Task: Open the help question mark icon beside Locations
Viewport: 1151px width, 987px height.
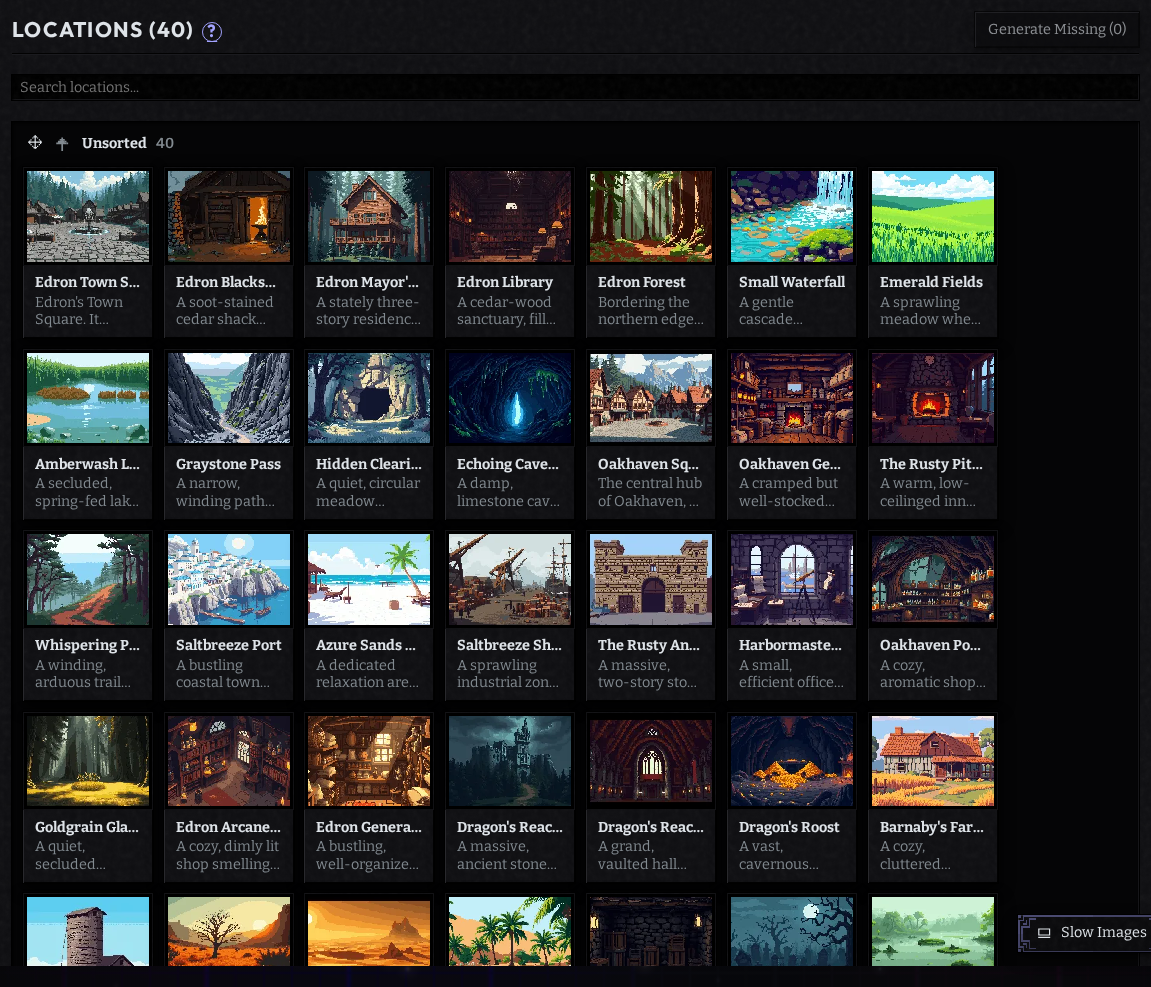Action: (212, 32)
